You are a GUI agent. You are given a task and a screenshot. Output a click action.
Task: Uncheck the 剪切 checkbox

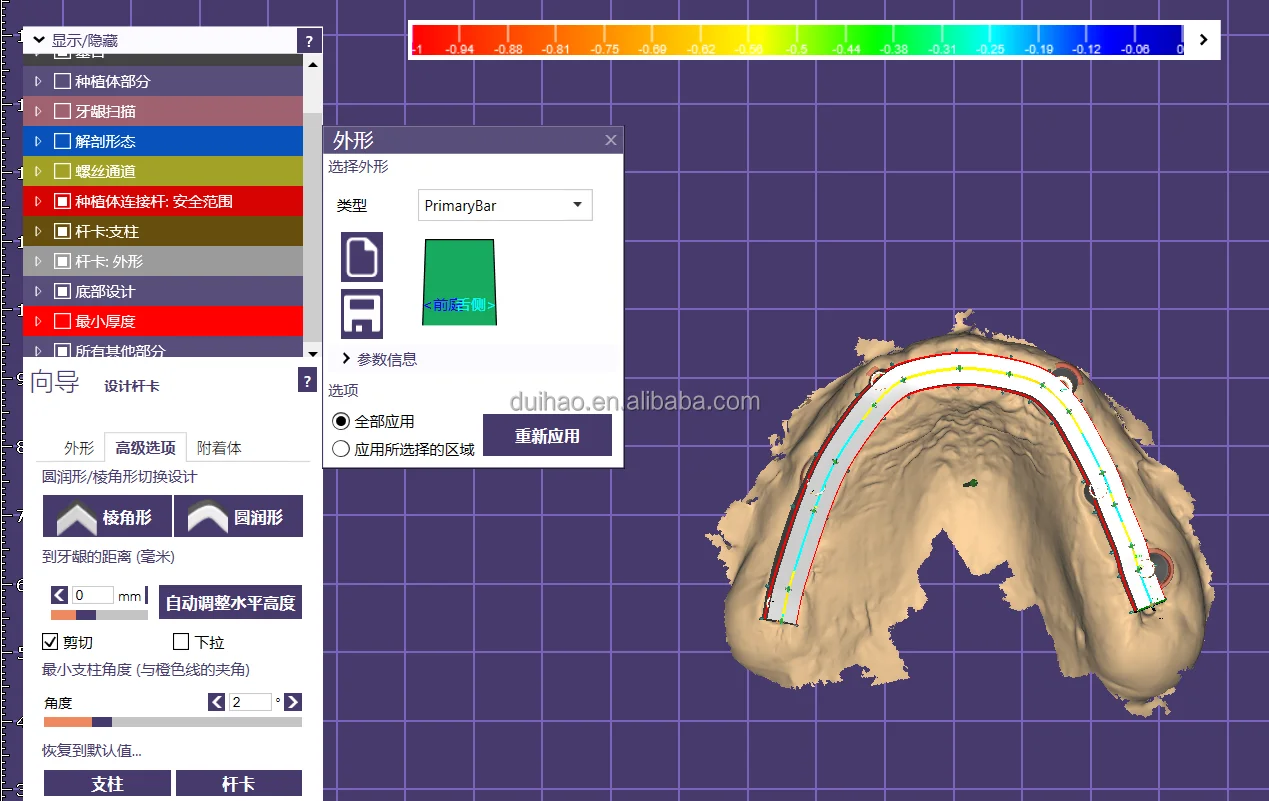click(x=50, y=641)
